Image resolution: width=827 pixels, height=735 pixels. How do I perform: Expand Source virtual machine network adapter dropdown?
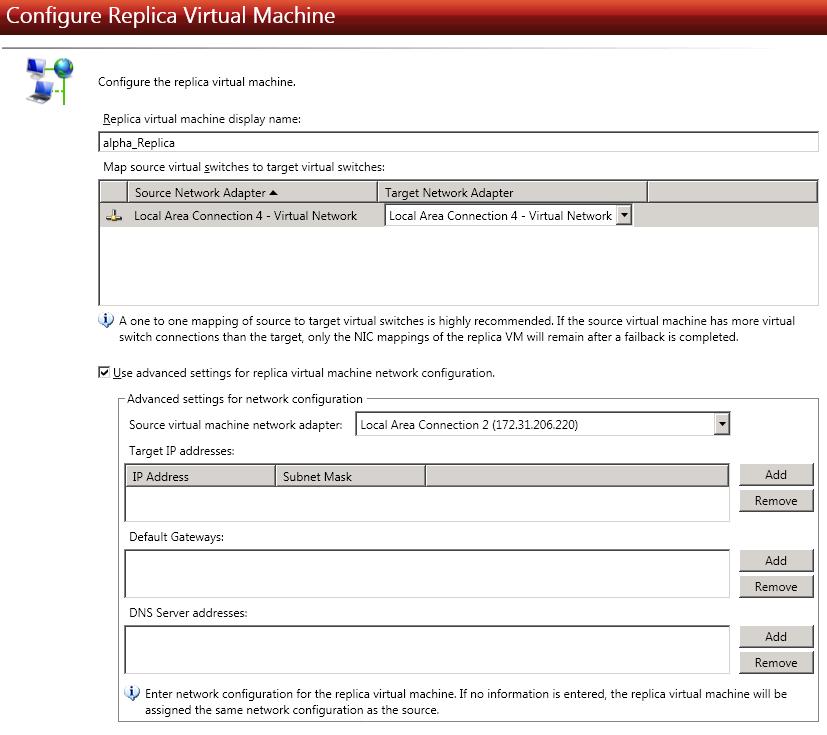722,425
